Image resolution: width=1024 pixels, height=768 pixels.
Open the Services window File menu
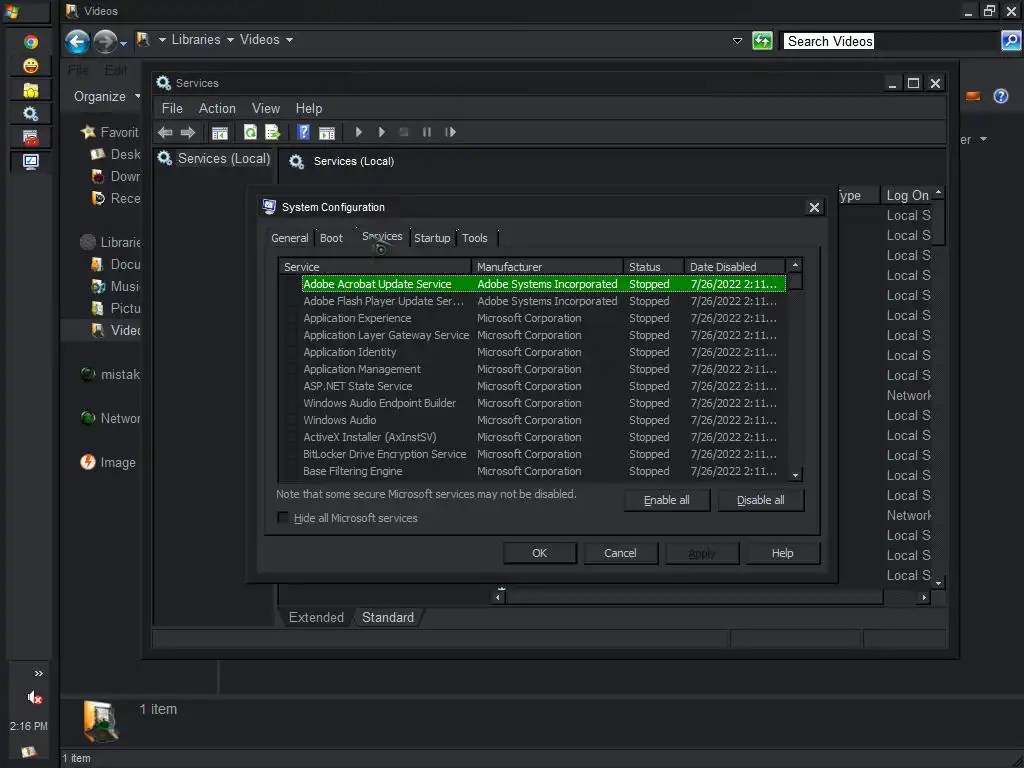[172, 108]
